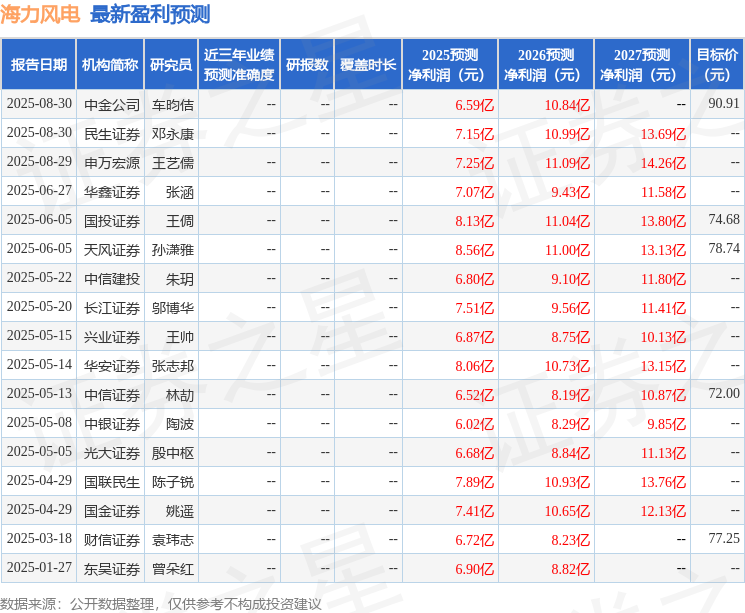This screenshot has width=745, height=613.
Task: Click 2026 forecast 9.43亿
Action: pos(571,192)
